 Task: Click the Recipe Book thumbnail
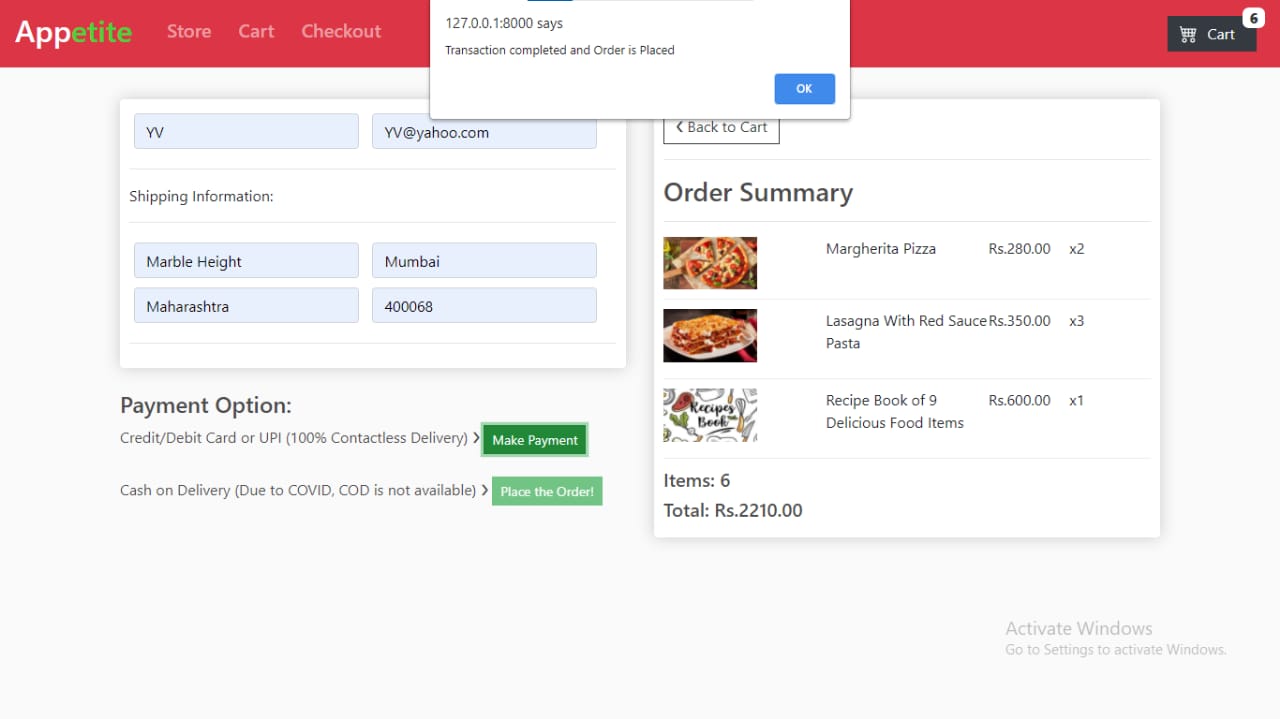710,415
